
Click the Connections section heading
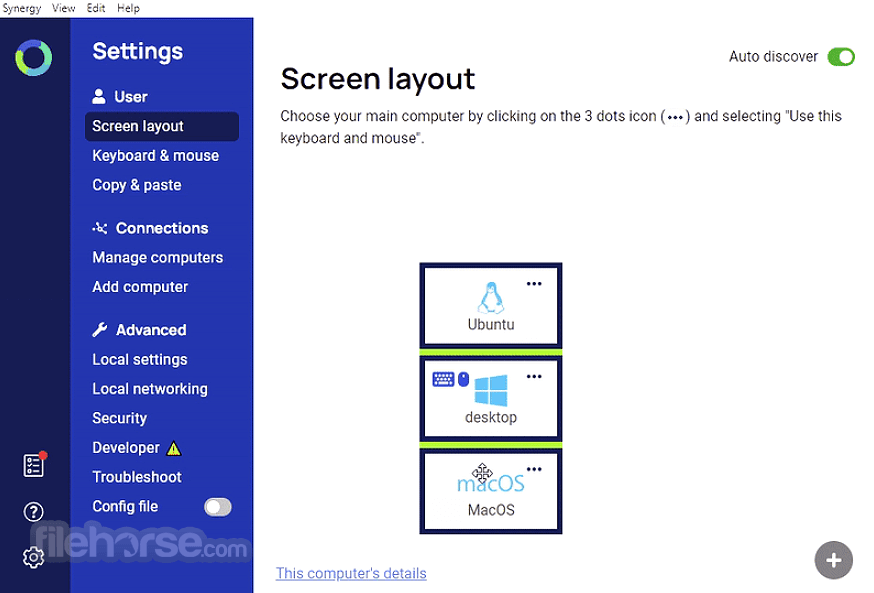(x=162, y=228)
